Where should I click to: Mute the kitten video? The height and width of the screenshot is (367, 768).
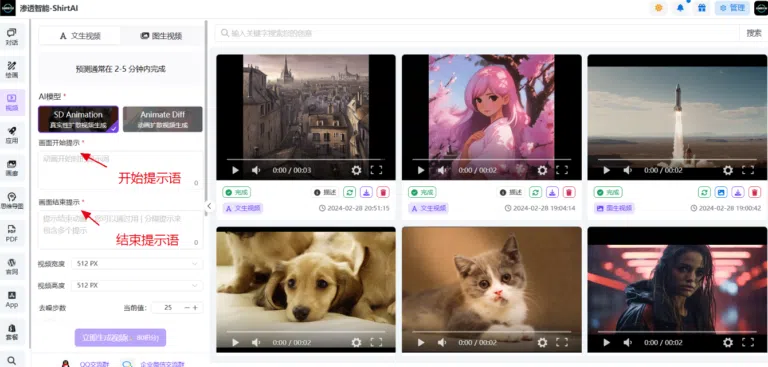coord(441,342)
